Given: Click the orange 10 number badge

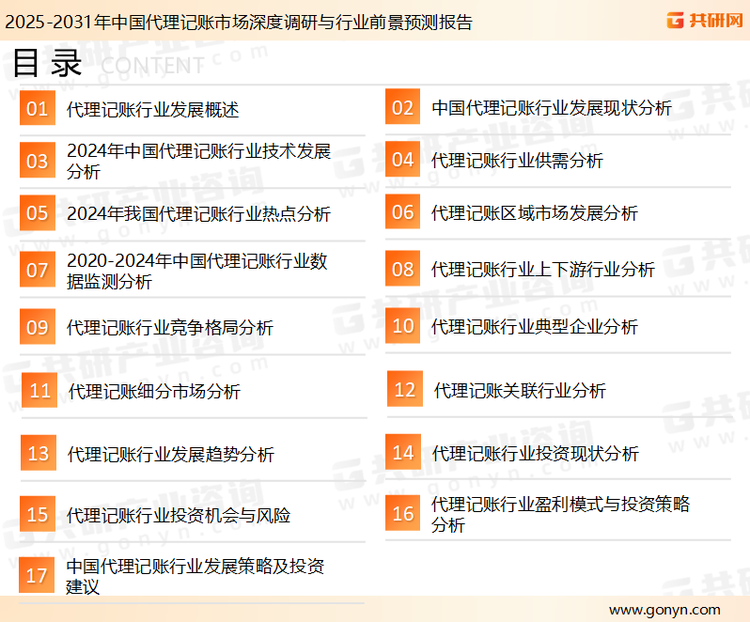Looking at the screenshot, I should (403, 325).
